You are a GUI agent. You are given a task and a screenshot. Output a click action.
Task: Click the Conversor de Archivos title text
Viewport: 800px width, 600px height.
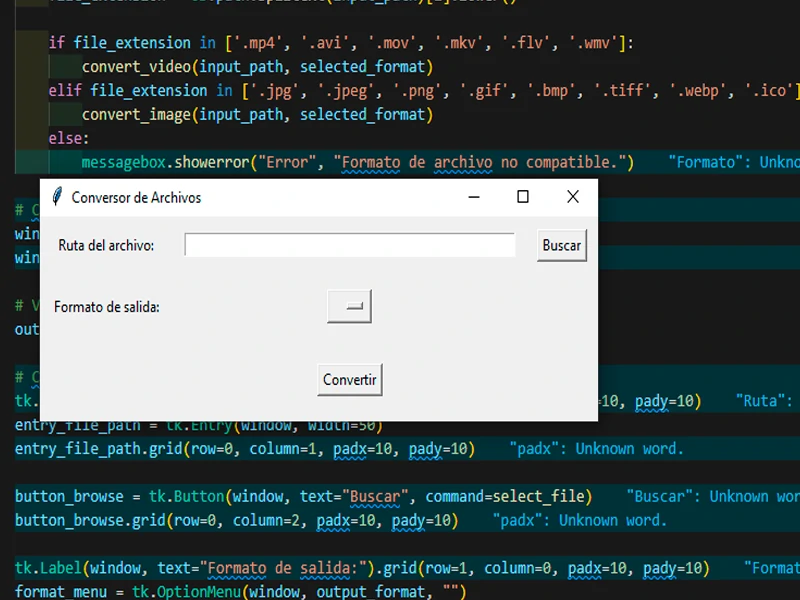point(136,197)
